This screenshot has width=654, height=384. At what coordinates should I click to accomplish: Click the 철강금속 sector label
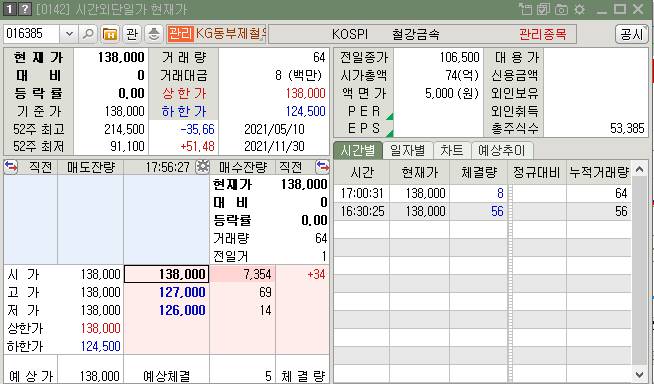click(415, 34)
